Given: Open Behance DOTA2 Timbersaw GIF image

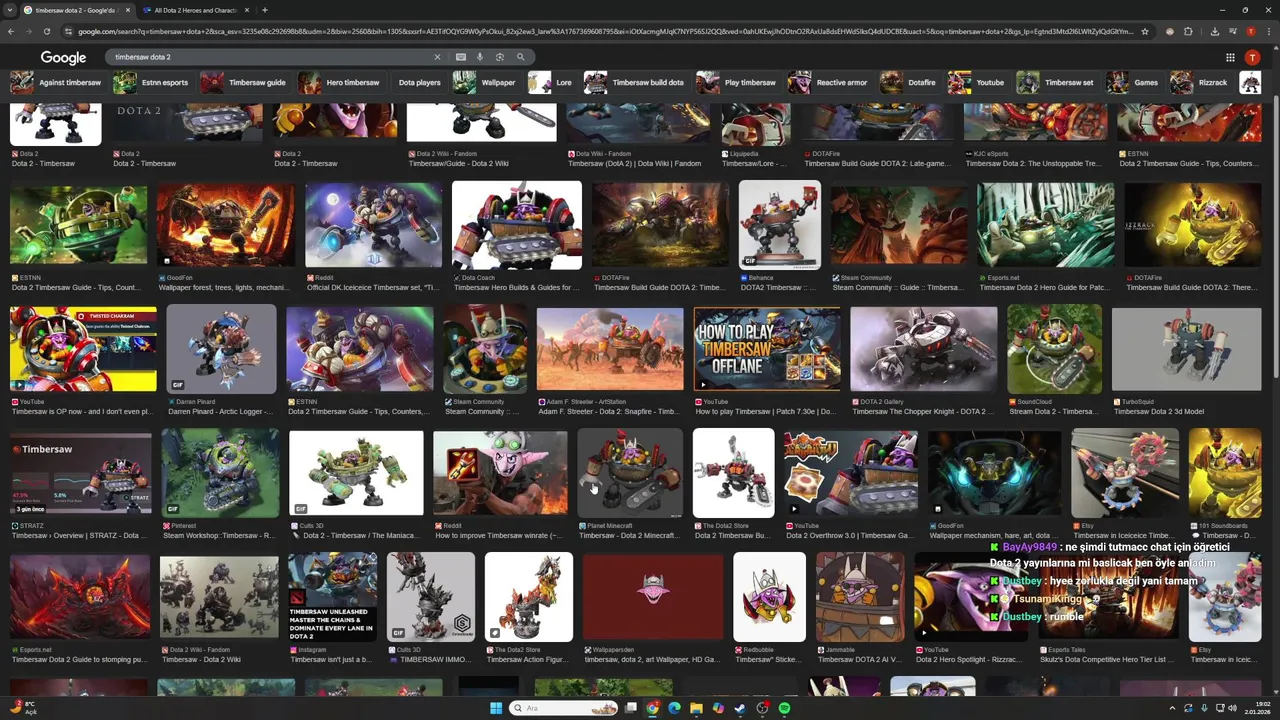Looking at the screenshot, I should (780, 225).
